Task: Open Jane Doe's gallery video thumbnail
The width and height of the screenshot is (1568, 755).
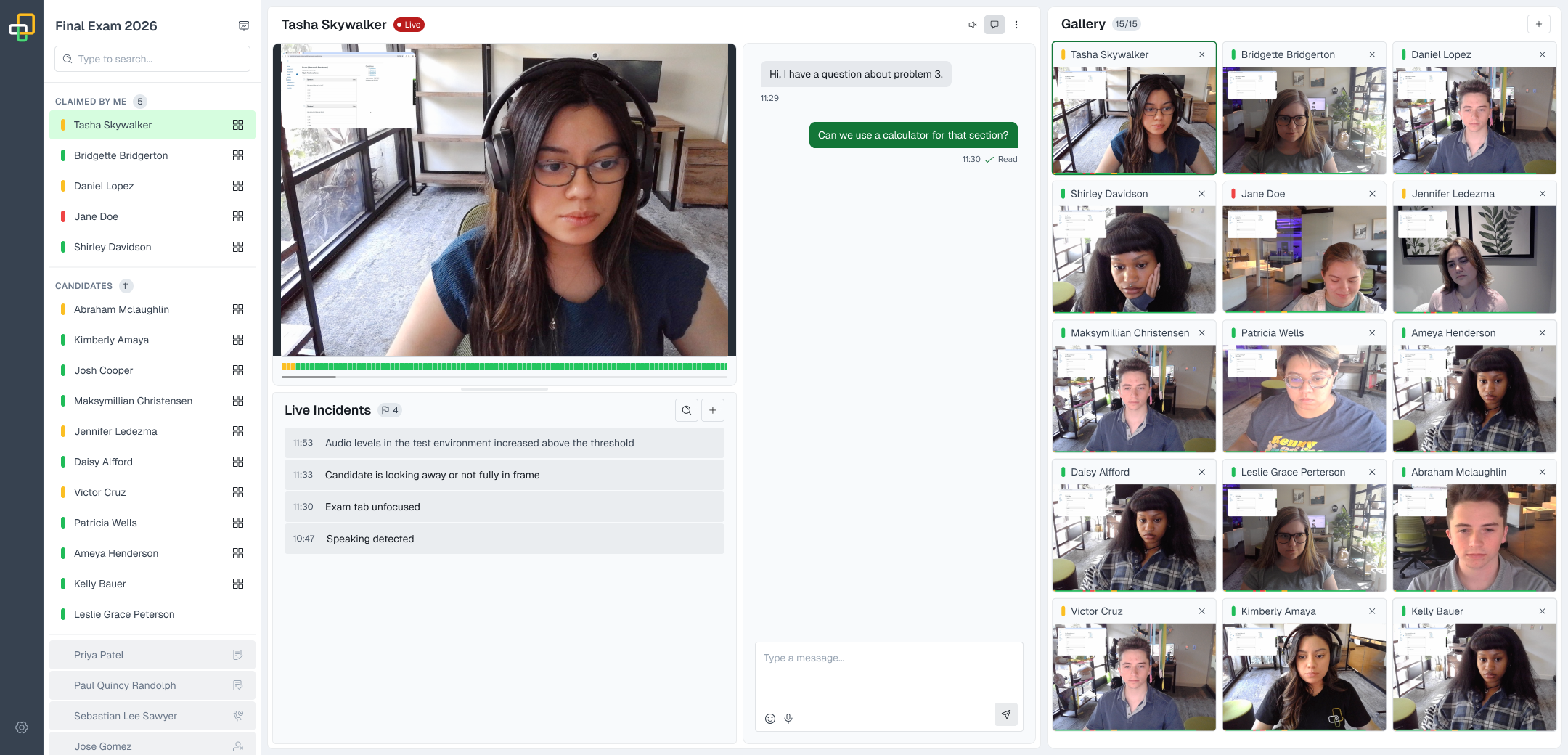Action: (x=1304, y=259)
